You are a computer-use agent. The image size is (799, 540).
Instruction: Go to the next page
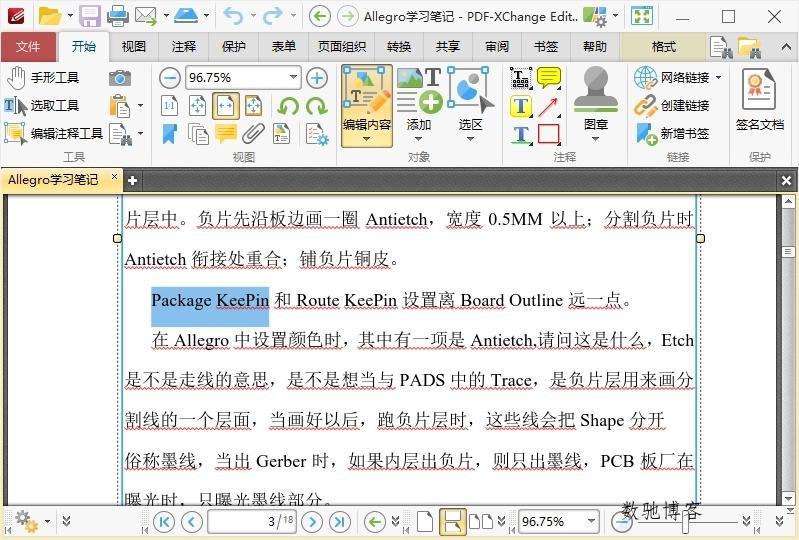[312, 522]
